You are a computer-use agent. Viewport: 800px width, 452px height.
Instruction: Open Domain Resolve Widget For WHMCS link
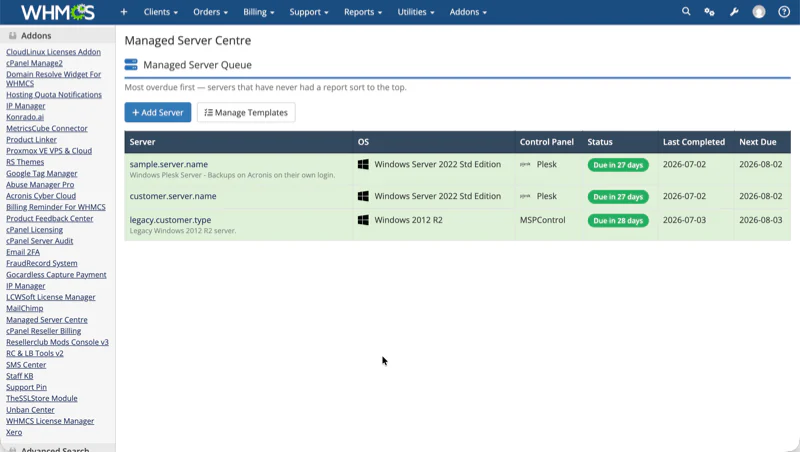(x=53, y=79)
